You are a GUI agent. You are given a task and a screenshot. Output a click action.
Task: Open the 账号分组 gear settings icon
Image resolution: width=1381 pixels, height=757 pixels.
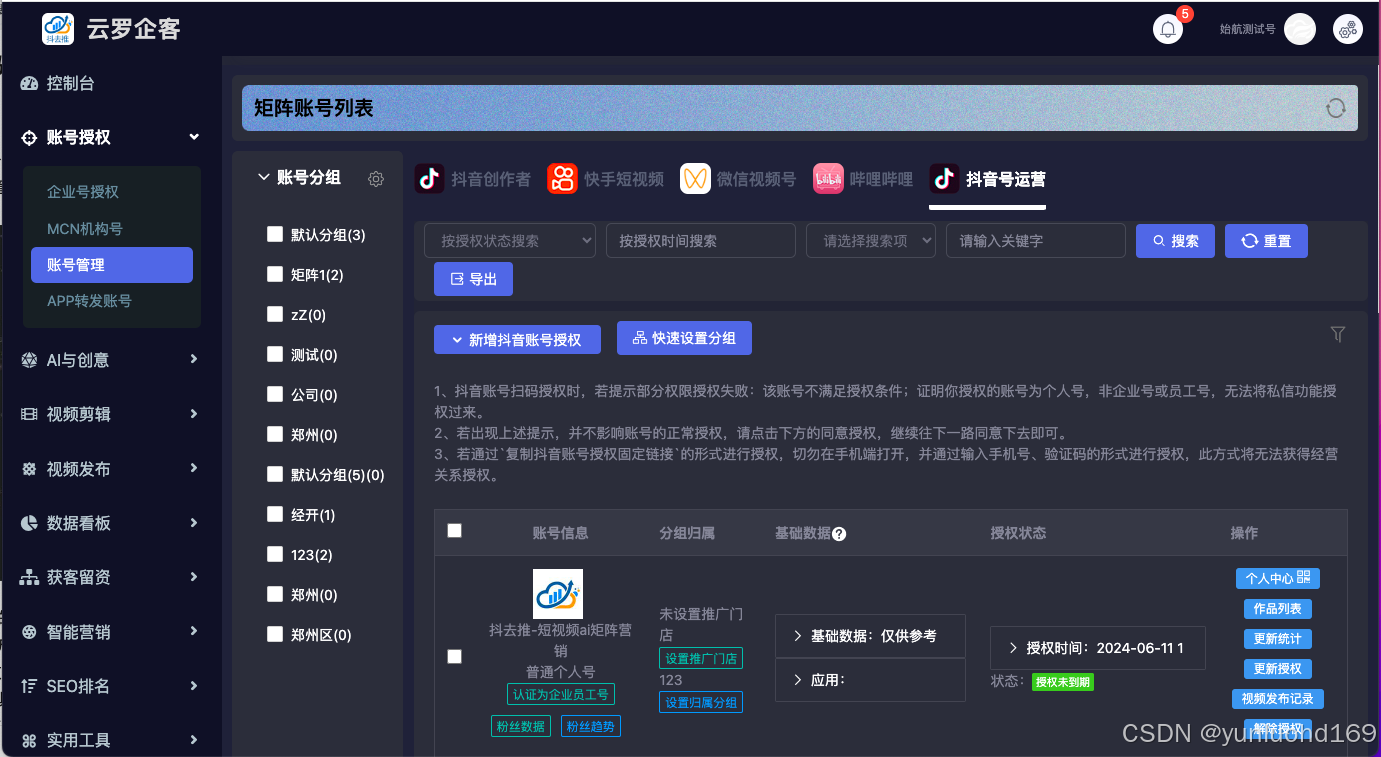[376, 179]
